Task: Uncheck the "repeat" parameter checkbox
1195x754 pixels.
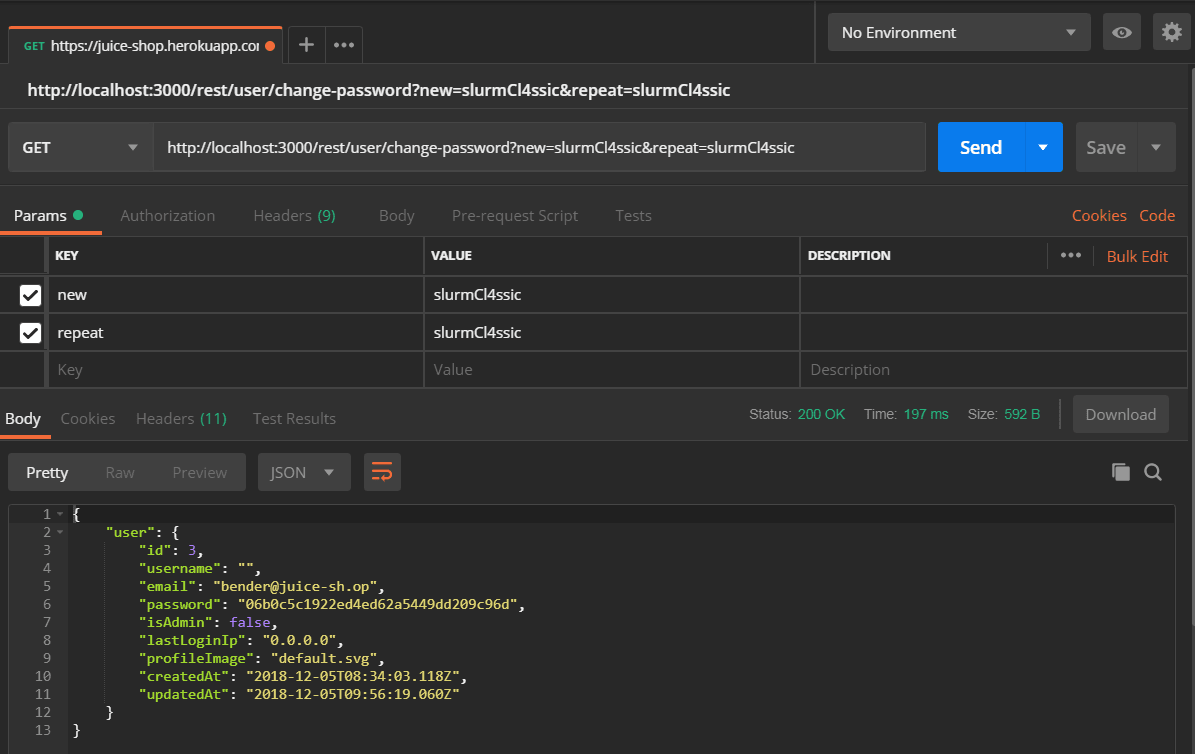Action: click(30, 332)
